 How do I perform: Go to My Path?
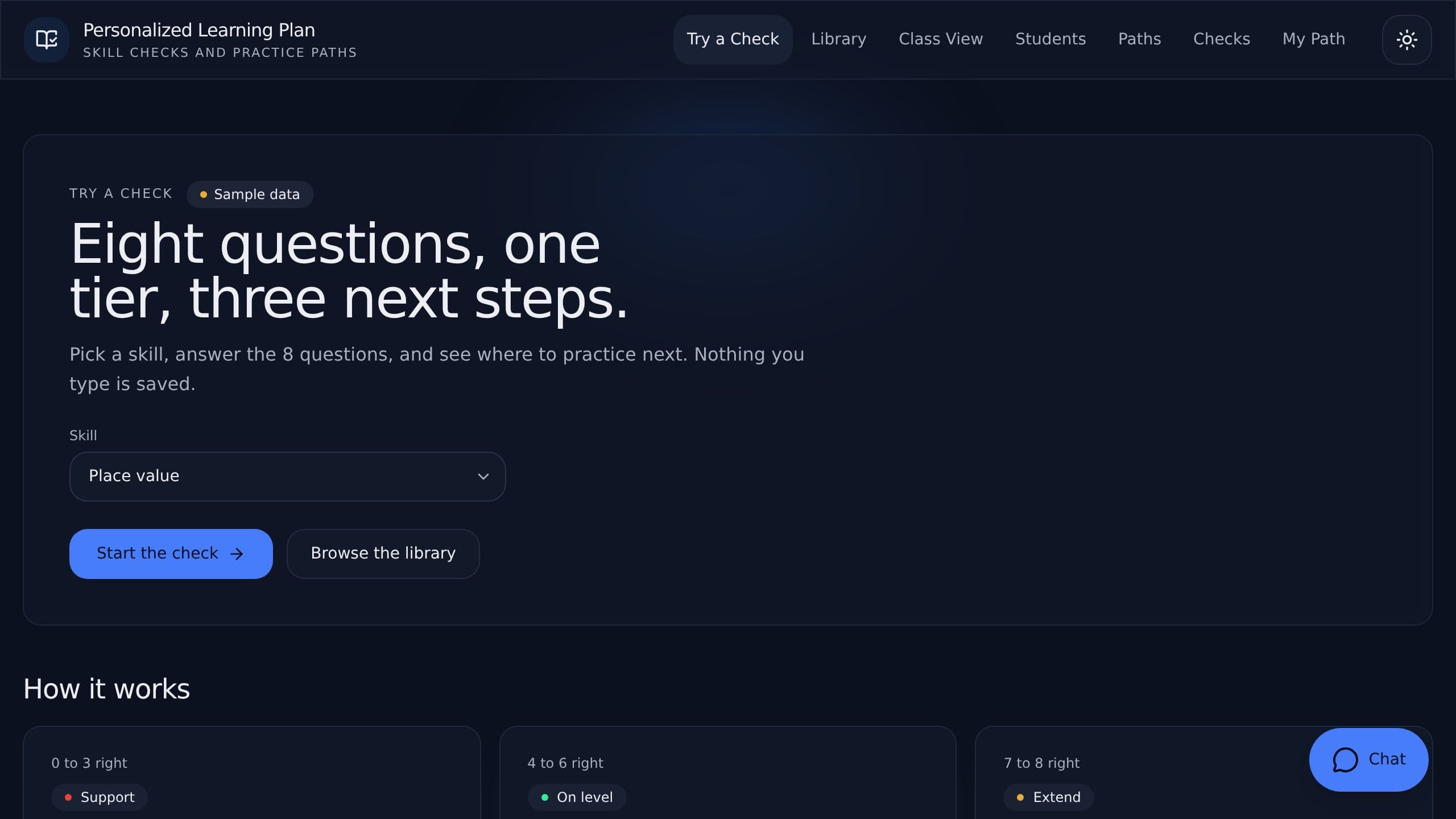[x=1313, y=39]
